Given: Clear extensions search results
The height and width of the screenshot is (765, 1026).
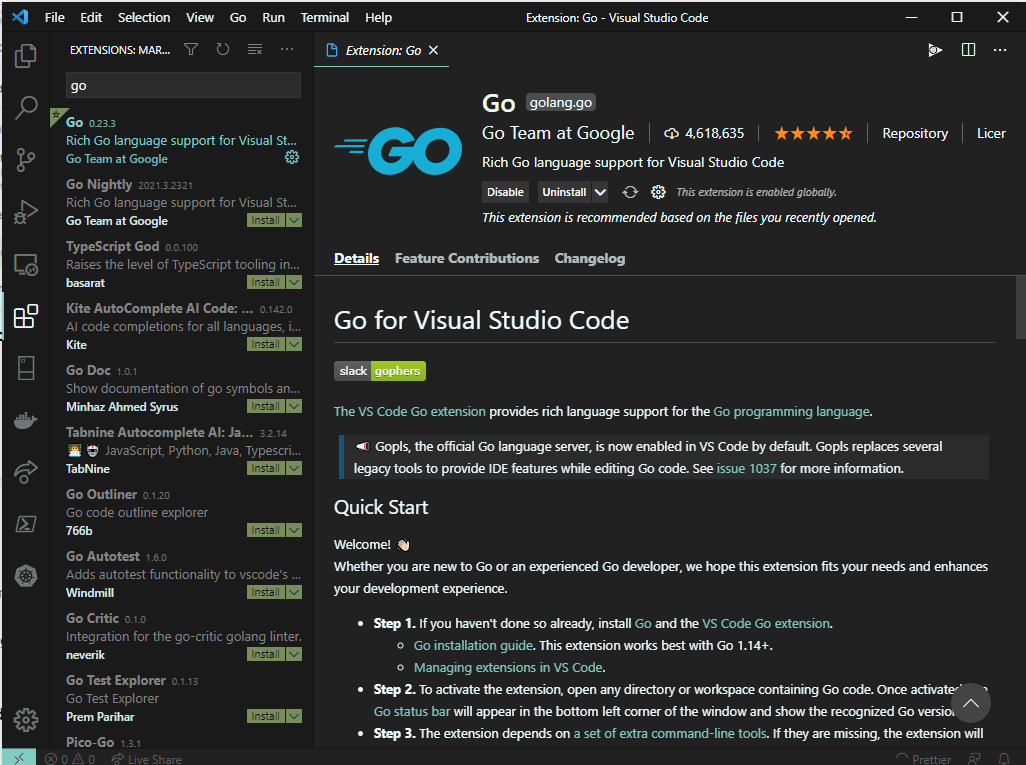Looking at the screenshot, I should [x=255, y=50].
